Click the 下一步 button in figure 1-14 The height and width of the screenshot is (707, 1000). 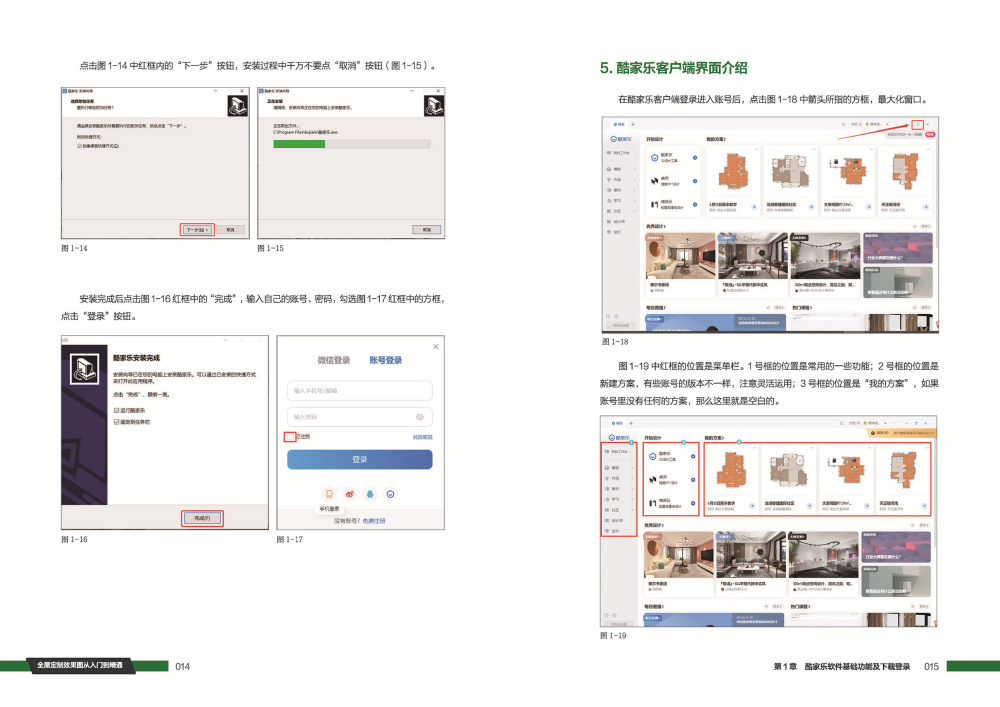pyautogui.click(x=197, y=230)
